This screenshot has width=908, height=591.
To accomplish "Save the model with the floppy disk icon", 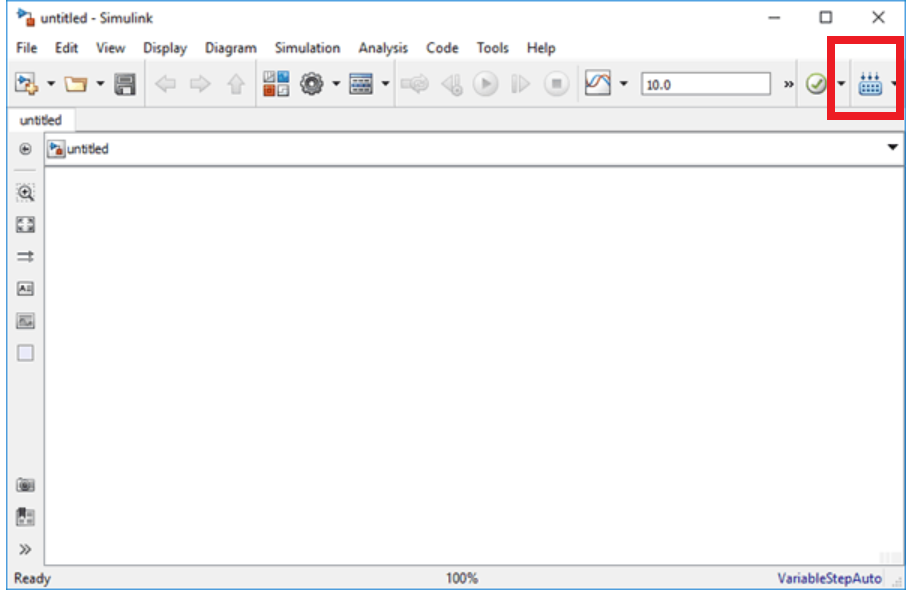I will click(x=125, y=85).
